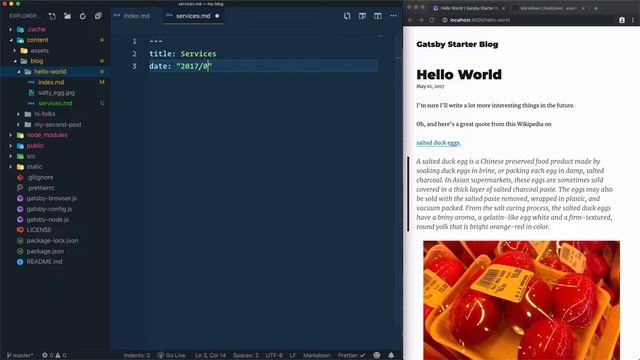Viewport: 640px width, 360px height.
Task: Click the title: Services line in editor
Action: [x=182, y=54]
